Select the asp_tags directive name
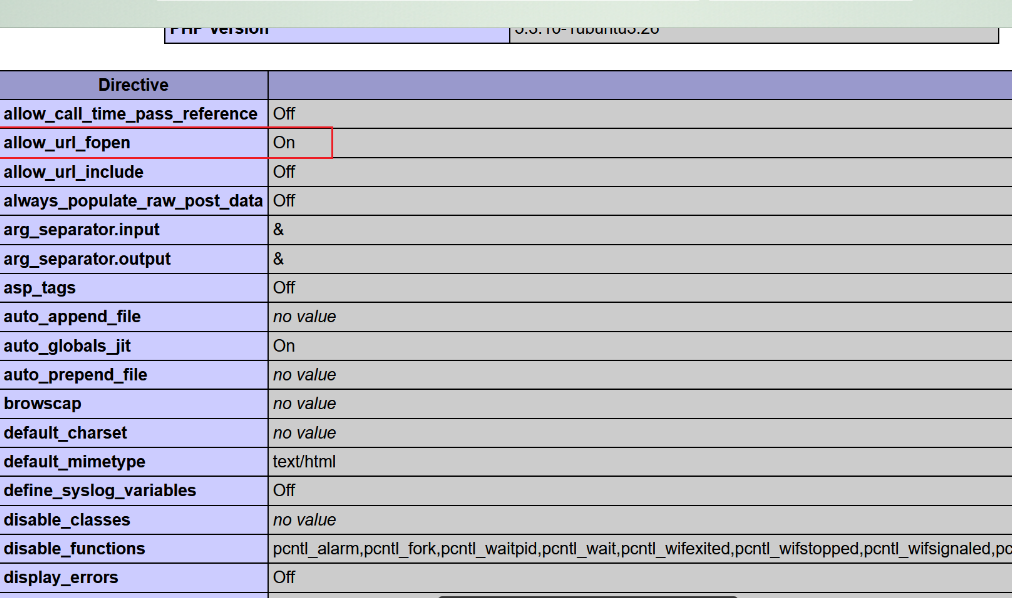 tap(39, 288)
